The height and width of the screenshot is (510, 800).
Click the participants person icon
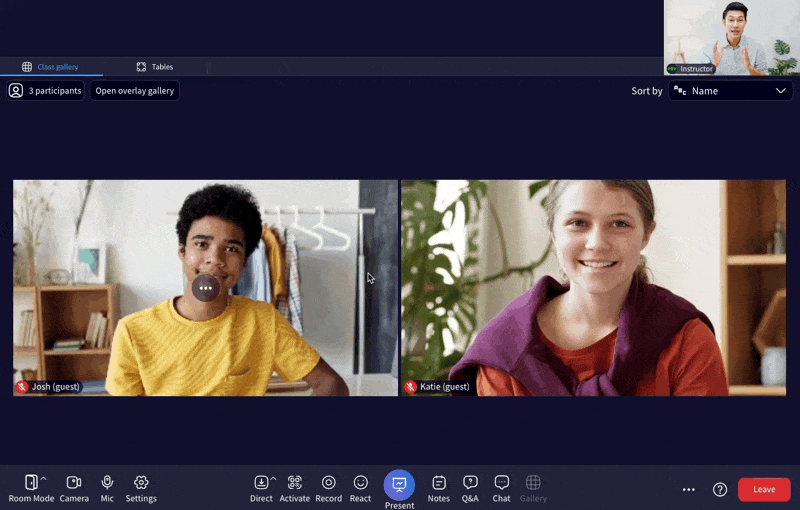[16, 91]
